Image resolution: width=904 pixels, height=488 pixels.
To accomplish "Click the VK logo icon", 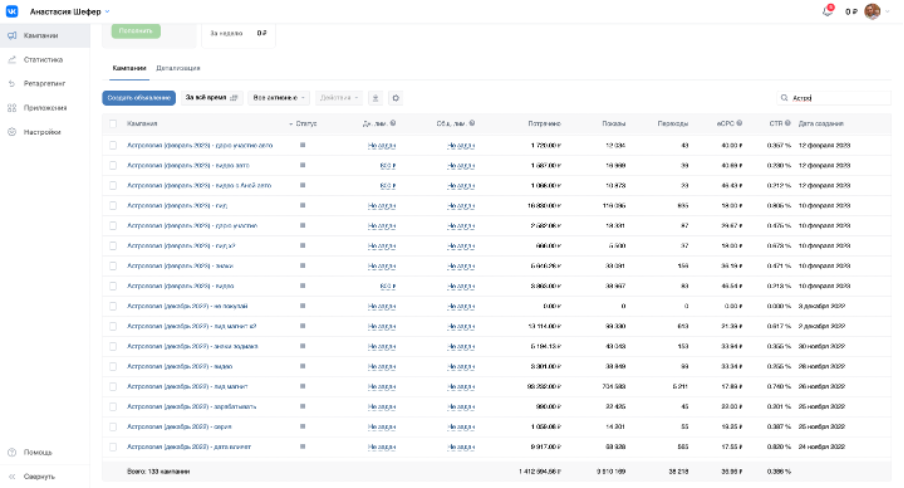I will (x=13, y=11).
